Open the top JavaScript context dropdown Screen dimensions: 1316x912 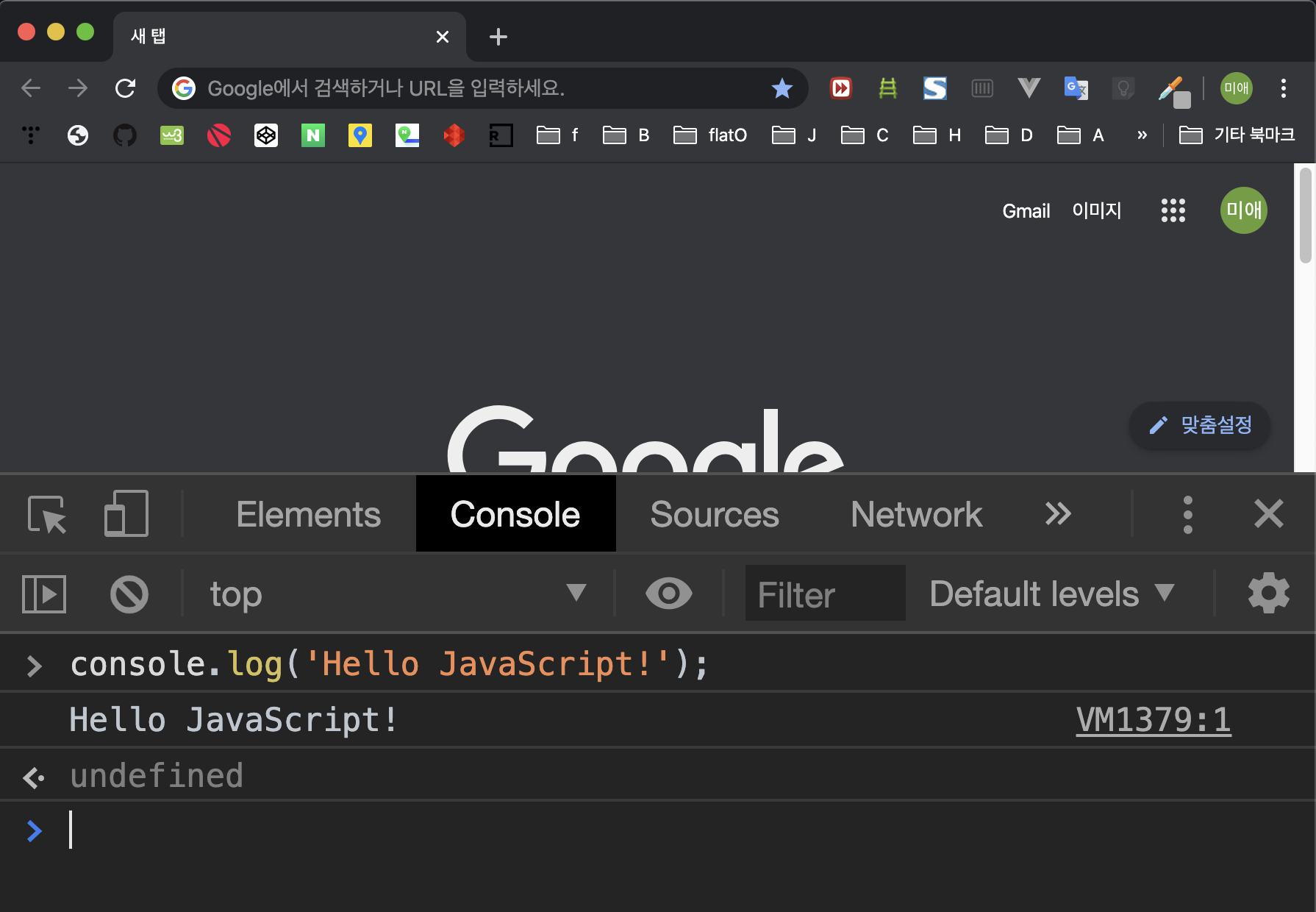pyautogui.click(x=397, y=594)
